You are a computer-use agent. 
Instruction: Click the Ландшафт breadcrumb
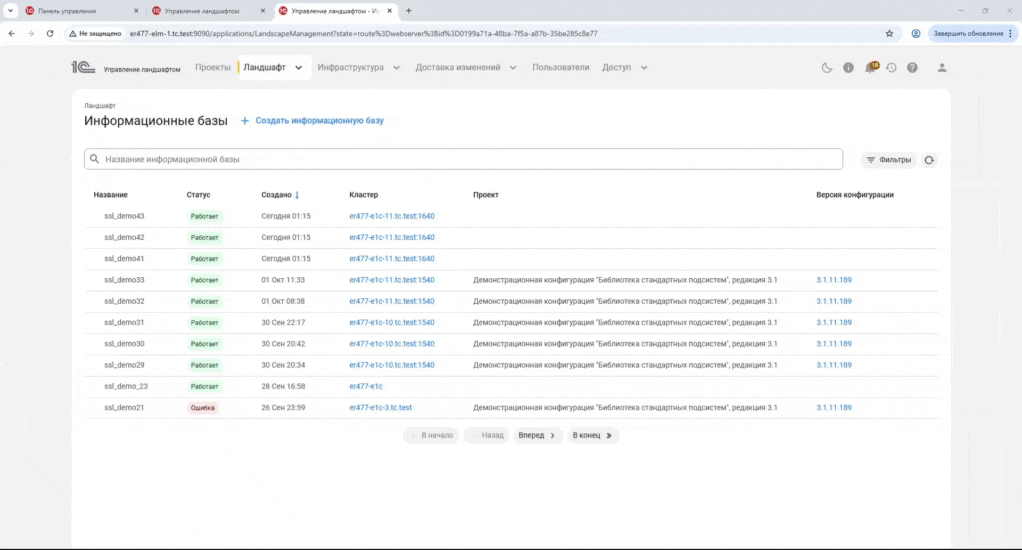pyautogui.click(x=99, y=106)
